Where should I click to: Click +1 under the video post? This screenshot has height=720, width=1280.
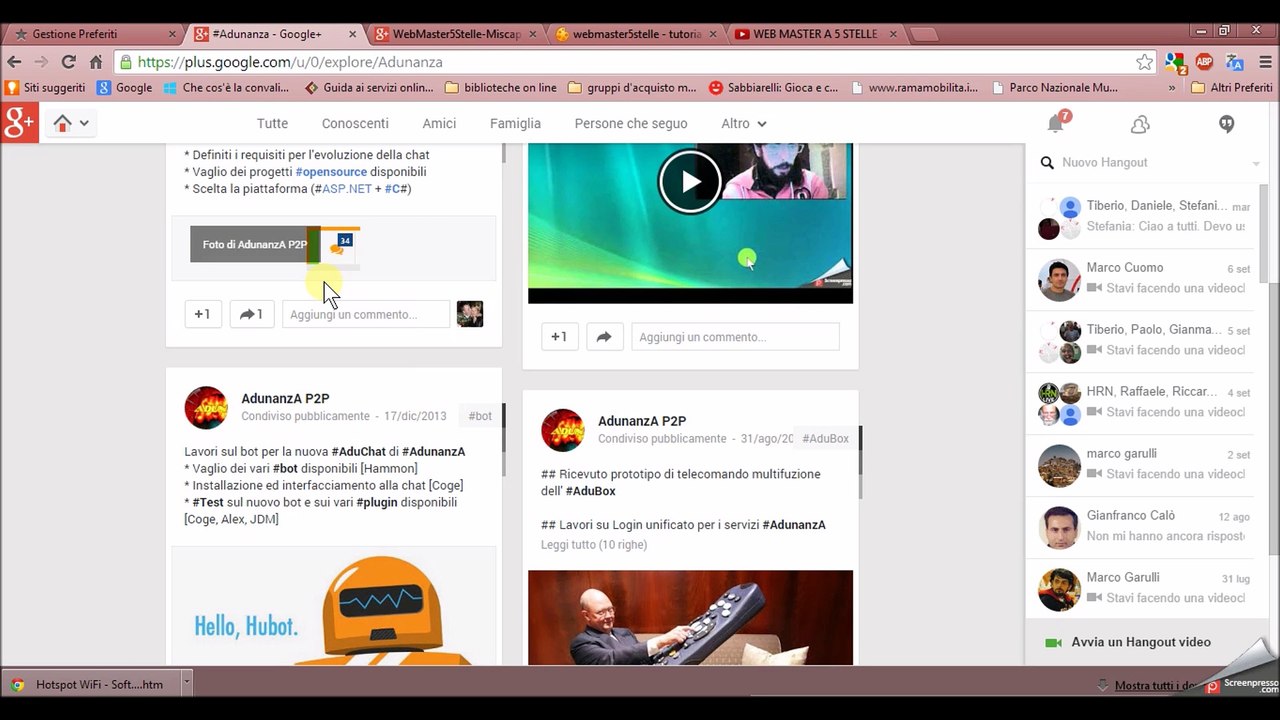point(560,337)
